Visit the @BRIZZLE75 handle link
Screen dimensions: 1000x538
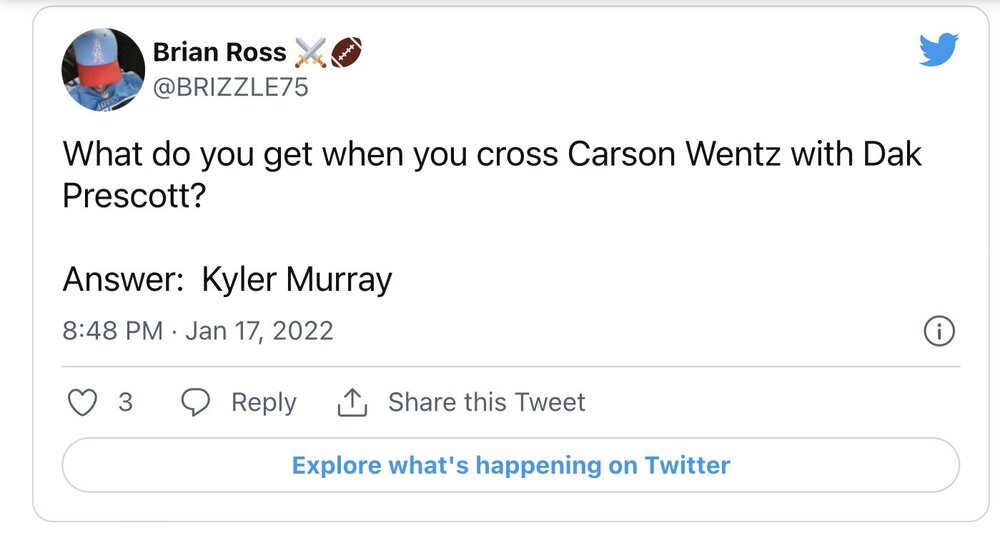pos(230,88)
